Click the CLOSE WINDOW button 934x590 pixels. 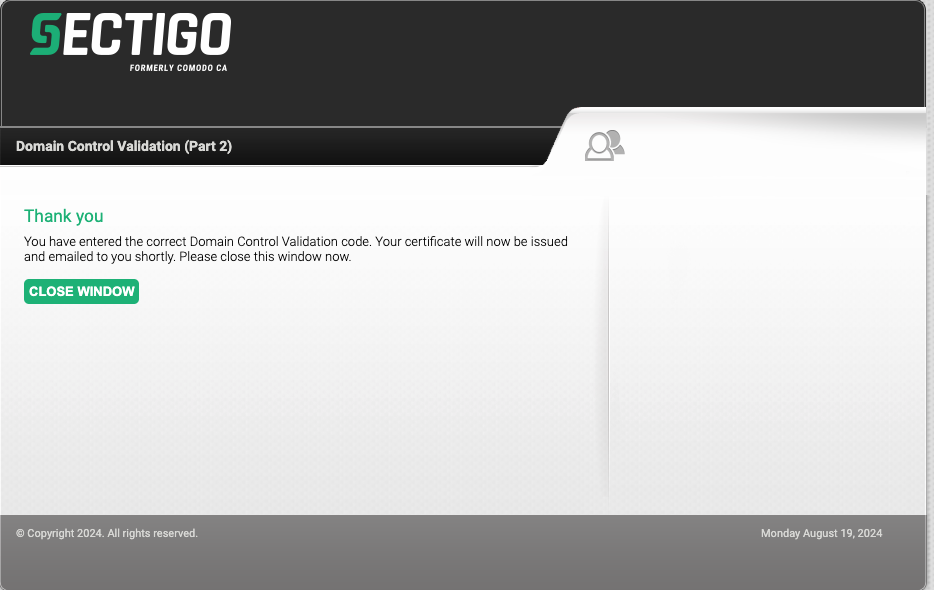click(x=82, y=291)
